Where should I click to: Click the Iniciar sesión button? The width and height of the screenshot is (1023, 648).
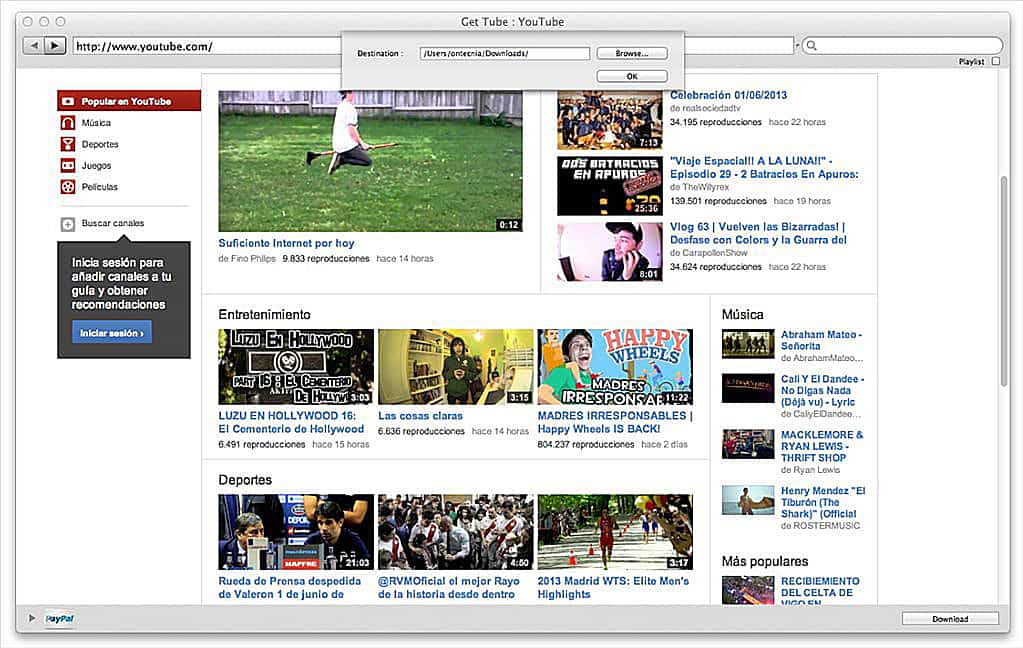(112, 333)
